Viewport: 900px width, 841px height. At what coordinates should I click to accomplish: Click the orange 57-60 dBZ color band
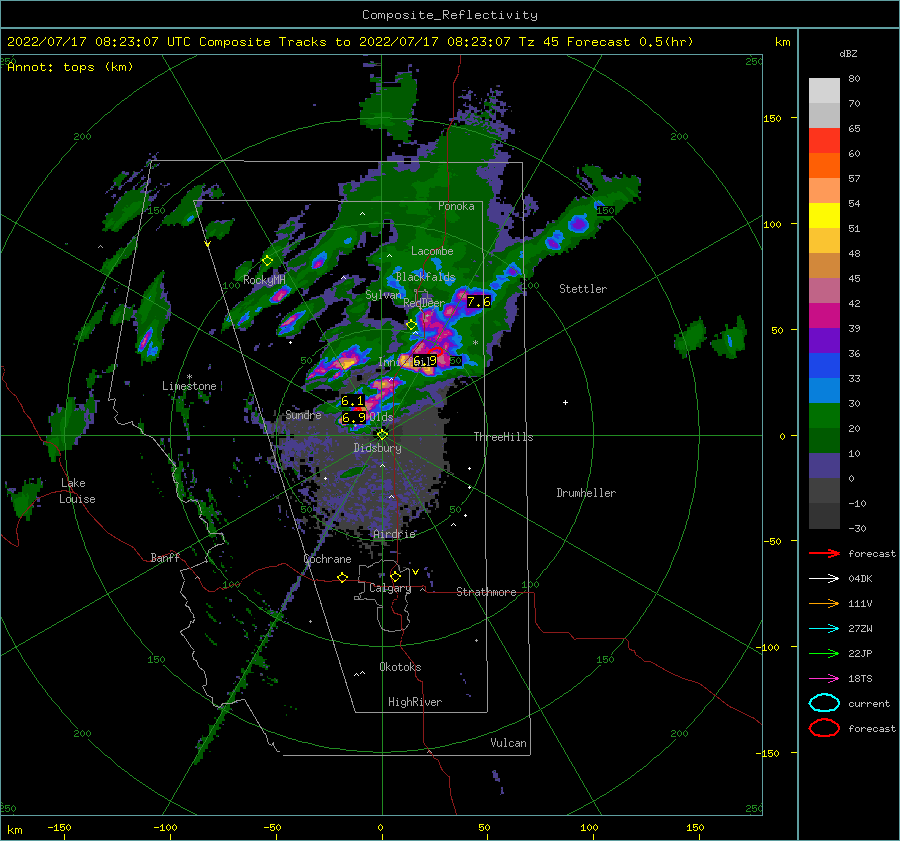[824, 166]
